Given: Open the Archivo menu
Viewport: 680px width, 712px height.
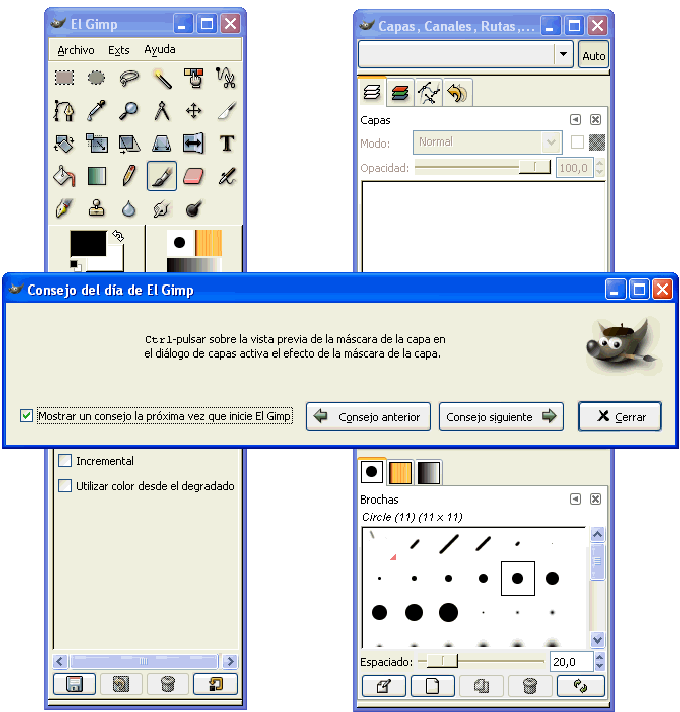Looking at the screenshot, I should point(76,50).
